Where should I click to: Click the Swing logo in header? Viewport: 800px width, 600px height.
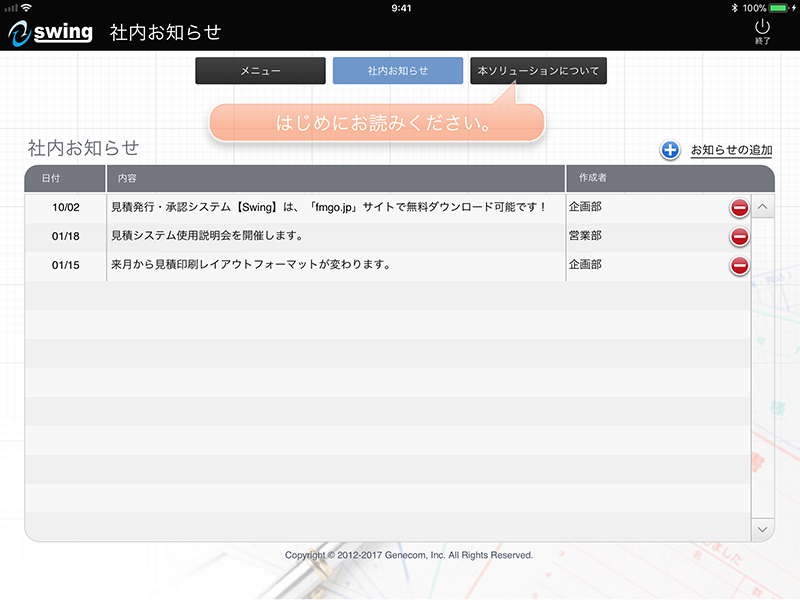point(50,32)
